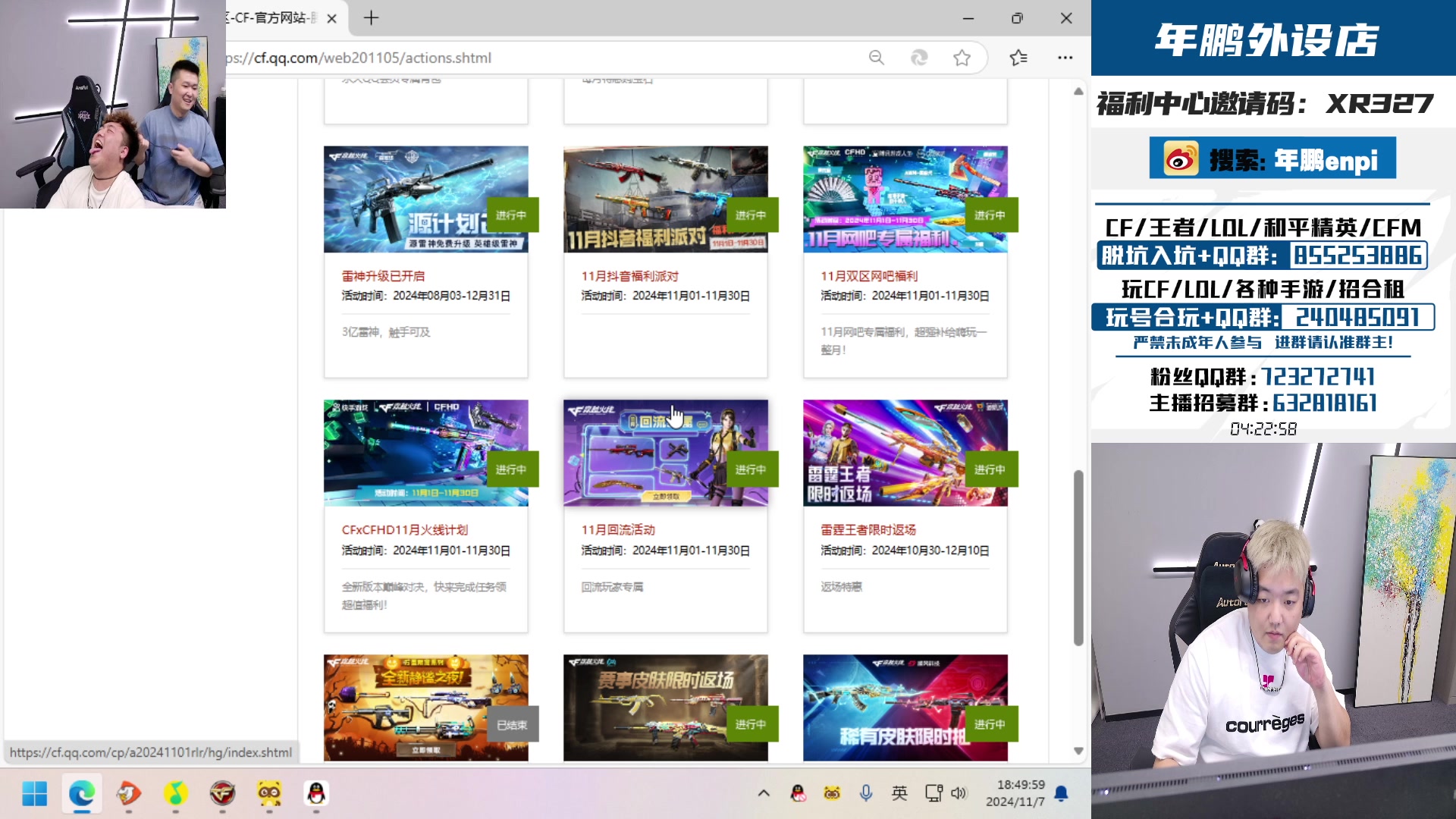Image resolution: width=1456 pixels, height=819 pixels.
Task: Open browser settings and more menu
Action: (1065, 58)
